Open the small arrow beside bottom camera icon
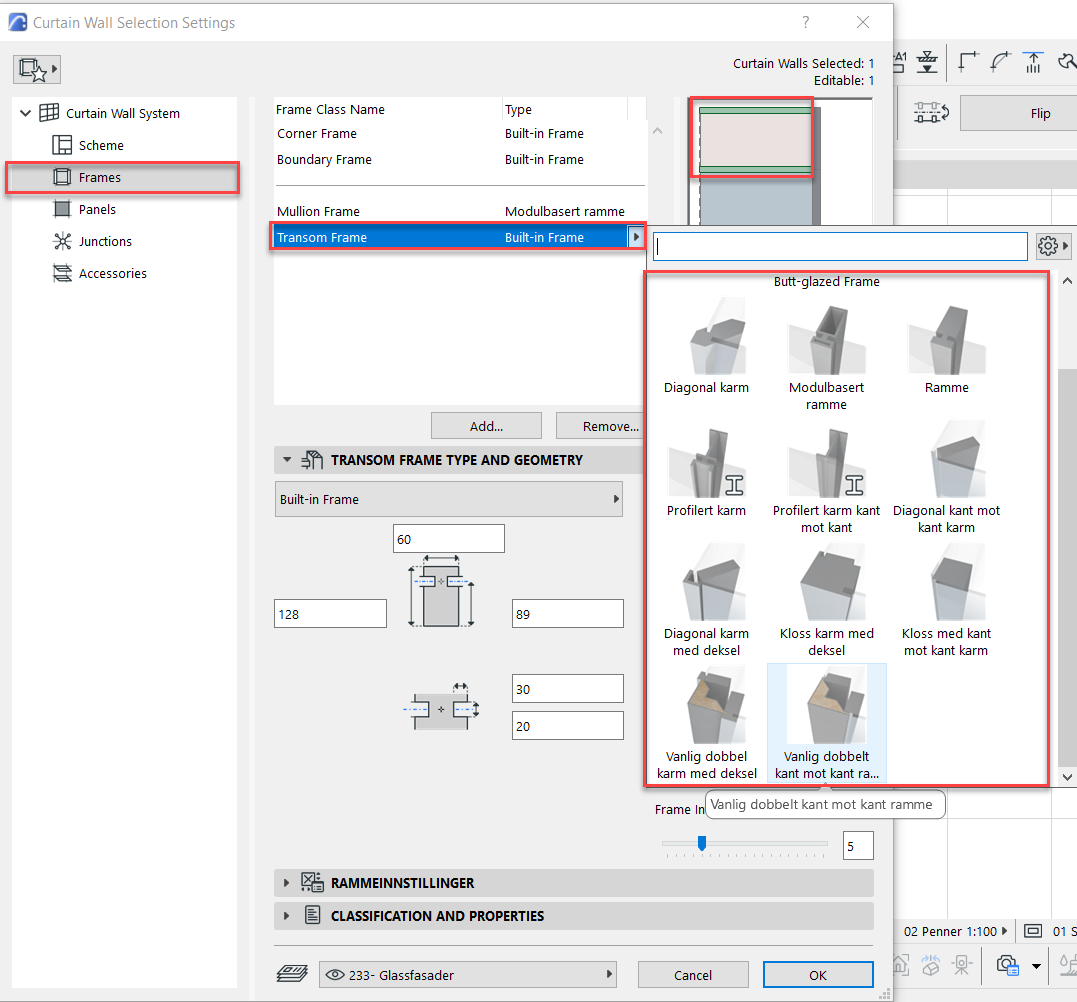The width and height of the screenshot is (1077, 1002). pos(1036,966)
